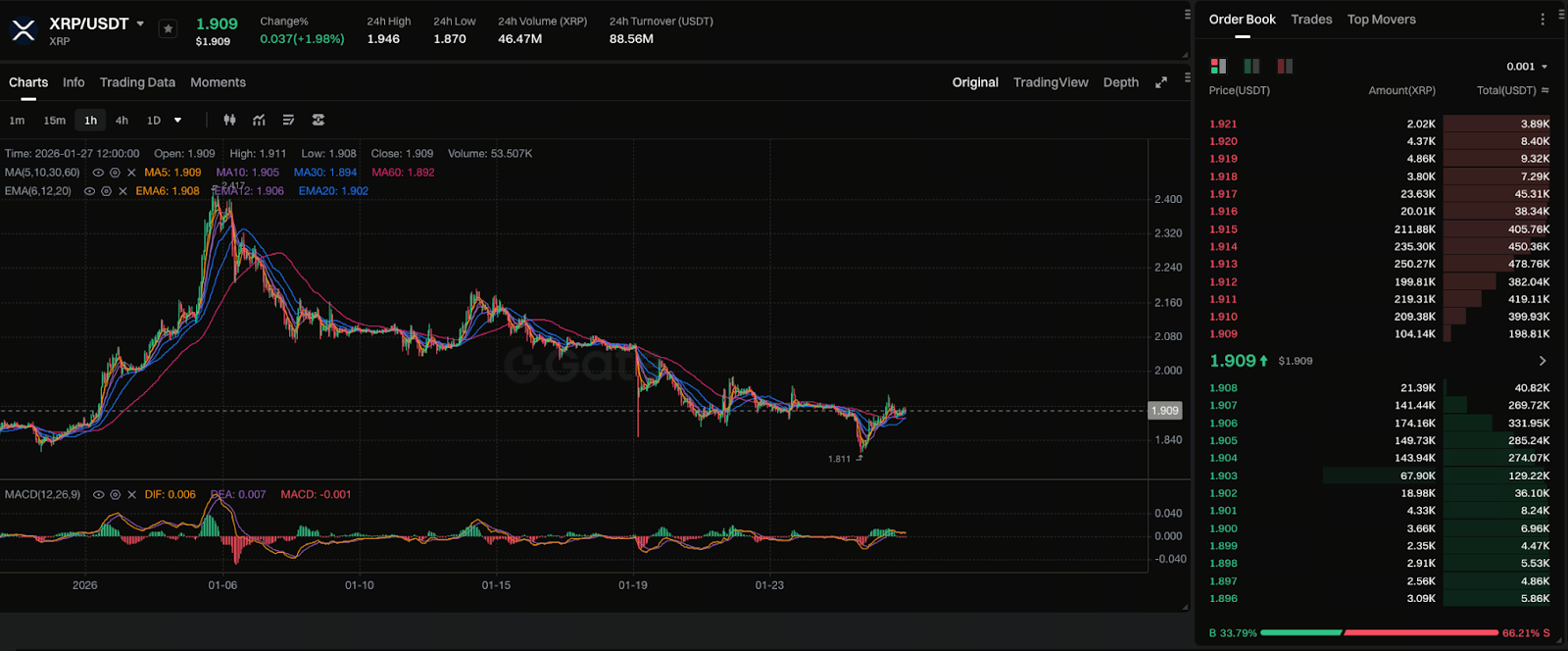Viewport: 1568px width, 651px height.
Task: Select bid price 1.908 in order book
Action: click(1223, 388)
